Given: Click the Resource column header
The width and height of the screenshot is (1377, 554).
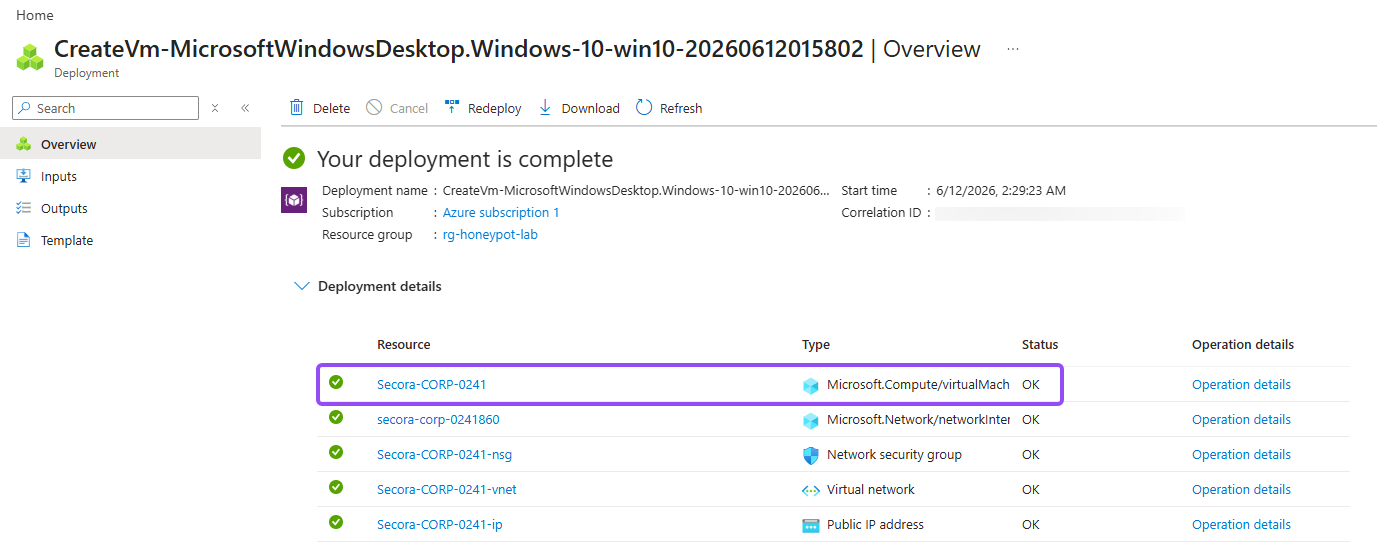Looking at the screenshot, I should pyautogui.click(x=404, y=344).
